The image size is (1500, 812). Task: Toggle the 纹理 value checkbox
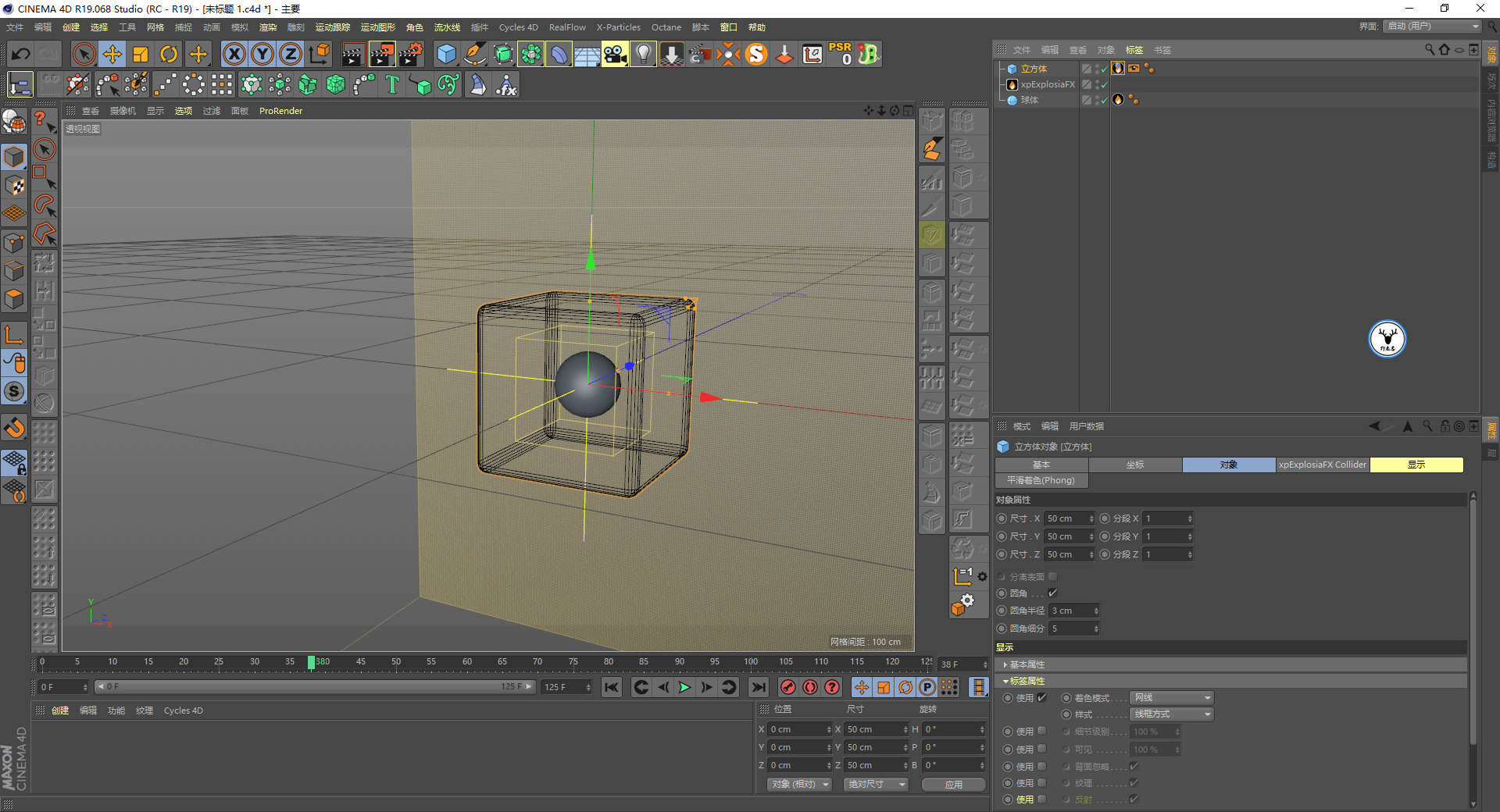coord(1134,783)
